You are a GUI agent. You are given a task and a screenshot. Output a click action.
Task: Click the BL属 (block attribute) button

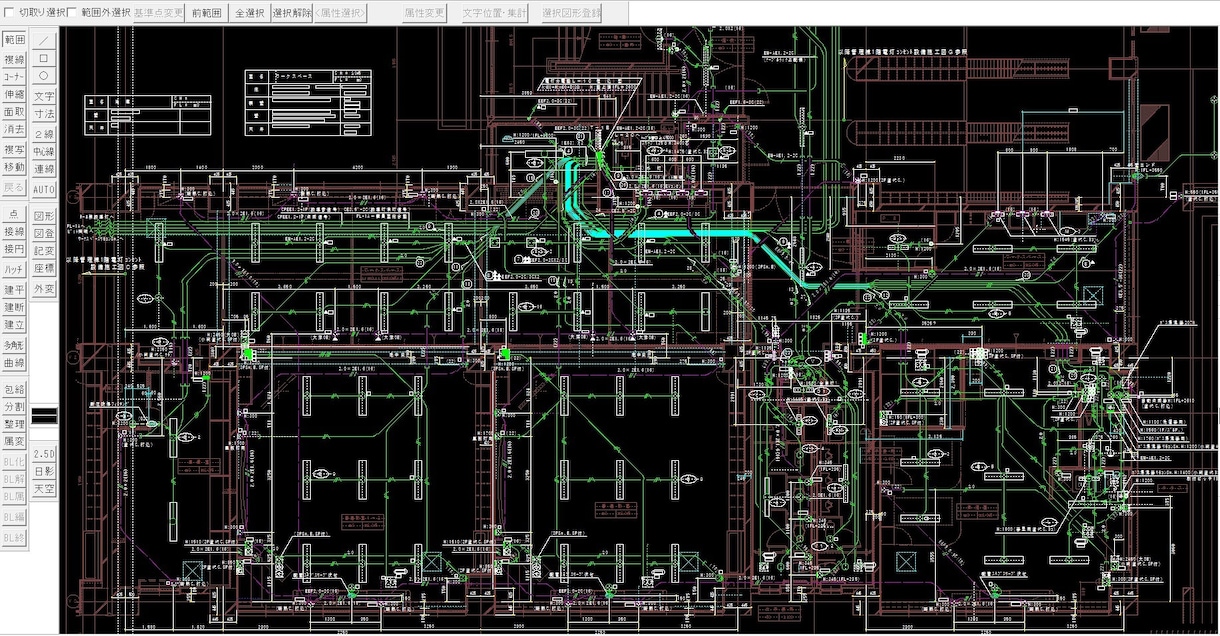click(14, 497)
